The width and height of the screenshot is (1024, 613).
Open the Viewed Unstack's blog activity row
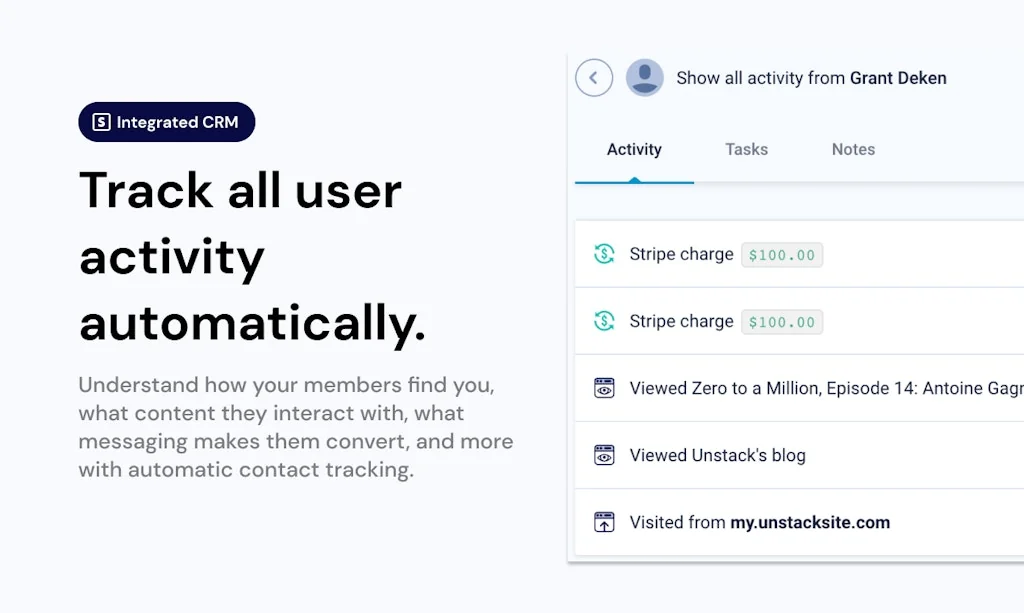717,455
